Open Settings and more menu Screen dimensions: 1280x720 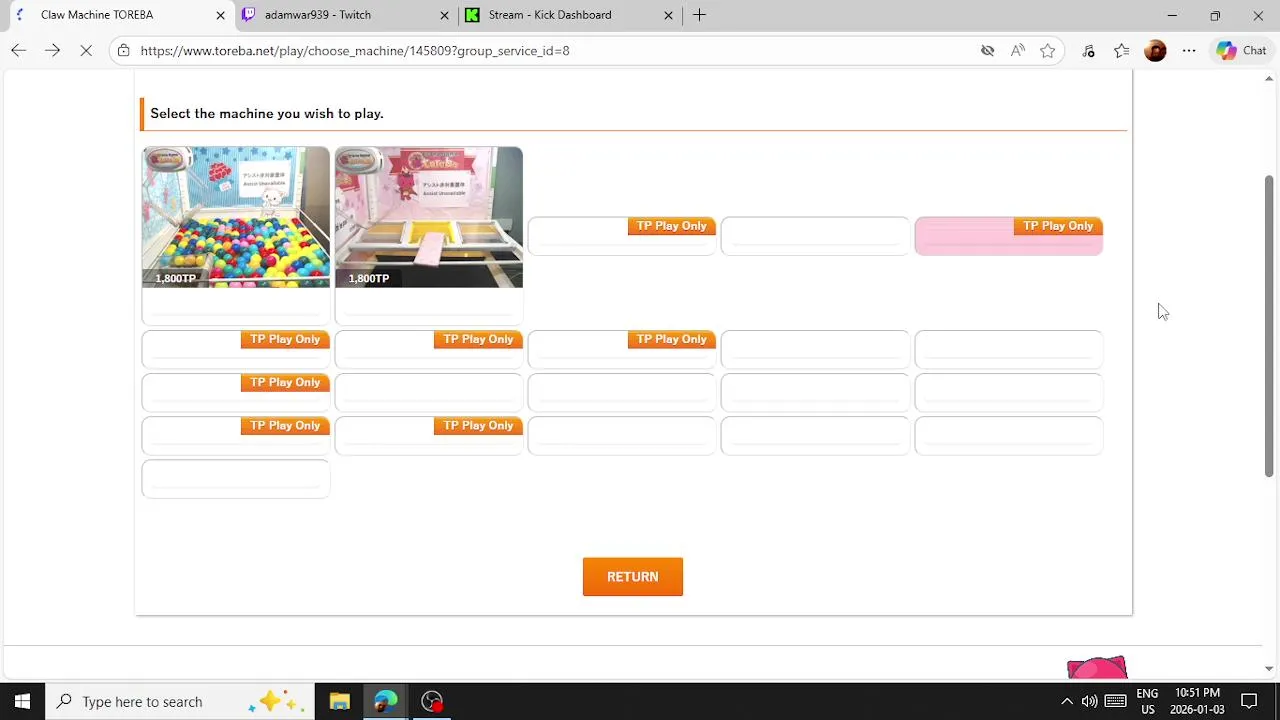[x=1189, y=50]
